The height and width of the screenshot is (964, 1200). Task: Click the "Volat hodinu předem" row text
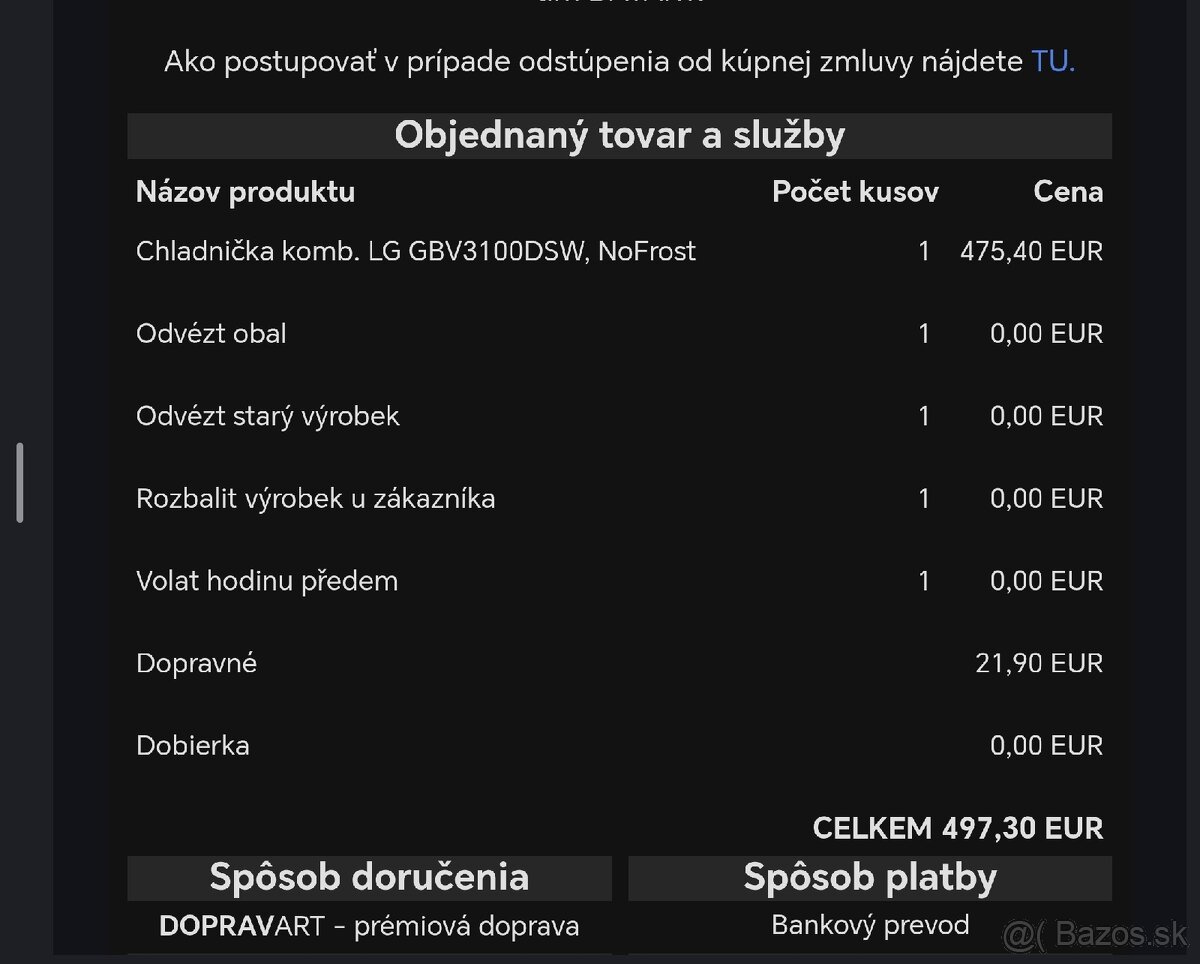pos(267,581)
